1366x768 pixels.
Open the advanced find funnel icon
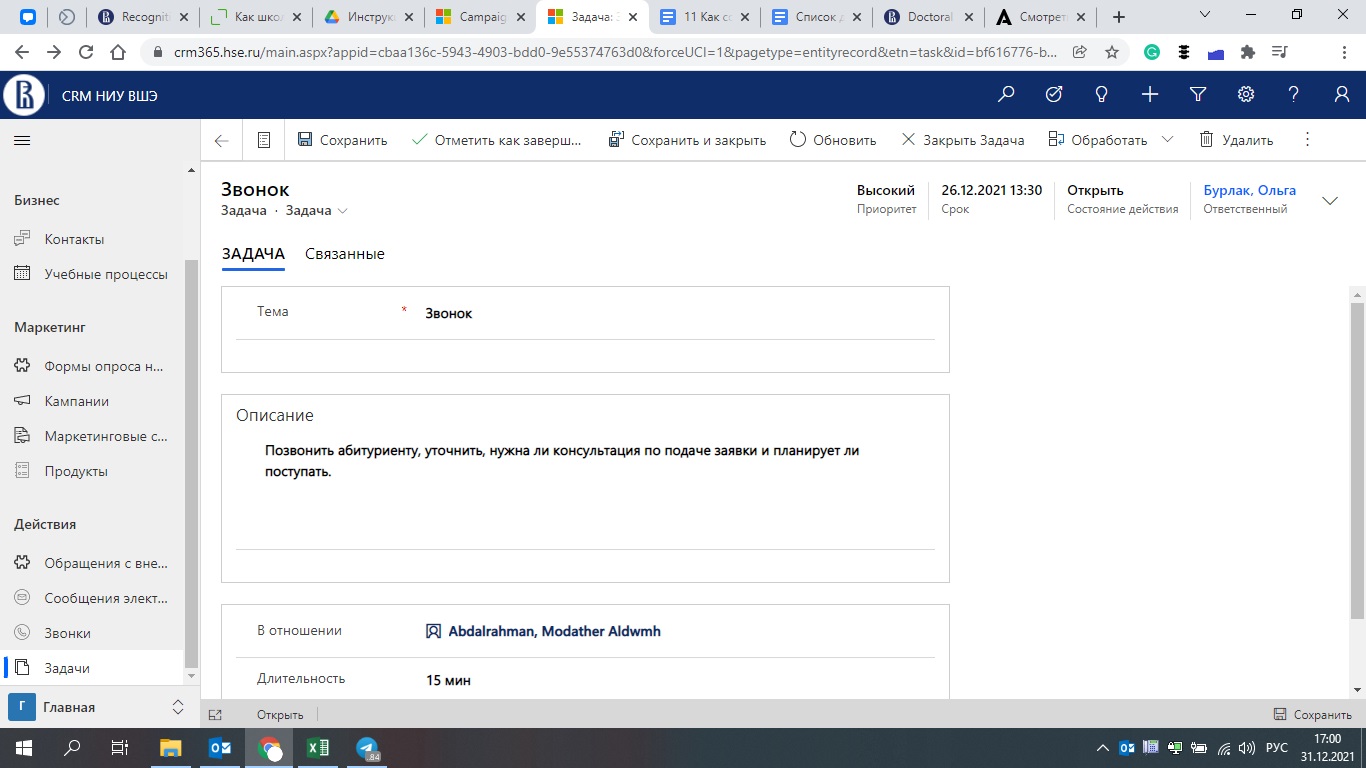1198,95
